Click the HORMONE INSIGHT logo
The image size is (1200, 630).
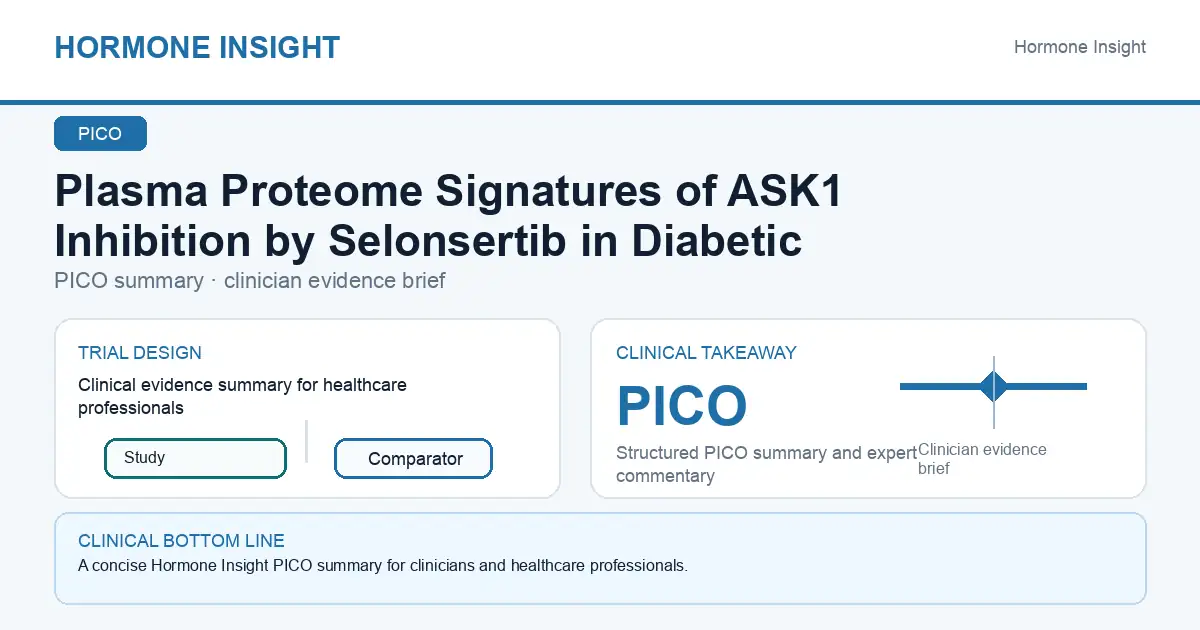(x=197, y=47)
